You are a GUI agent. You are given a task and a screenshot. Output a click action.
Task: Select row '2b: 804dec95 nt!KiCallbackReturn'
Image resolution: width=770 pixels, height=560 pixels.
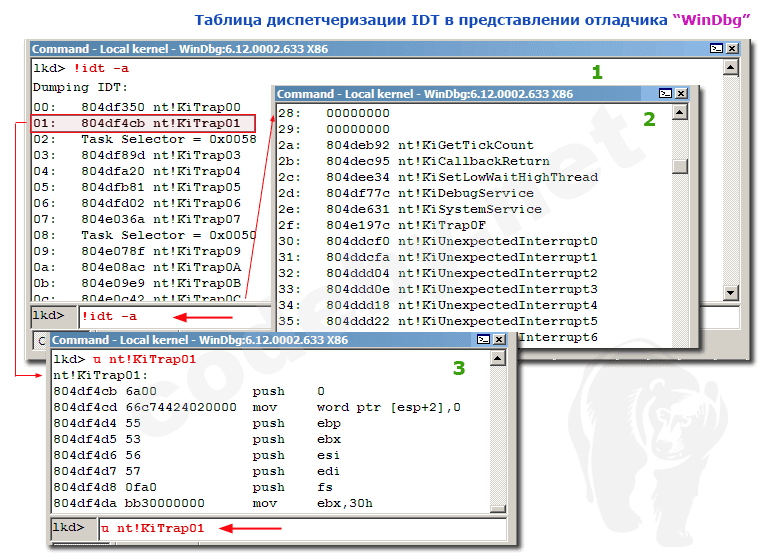pyautogui.click(x=414, y=161)
